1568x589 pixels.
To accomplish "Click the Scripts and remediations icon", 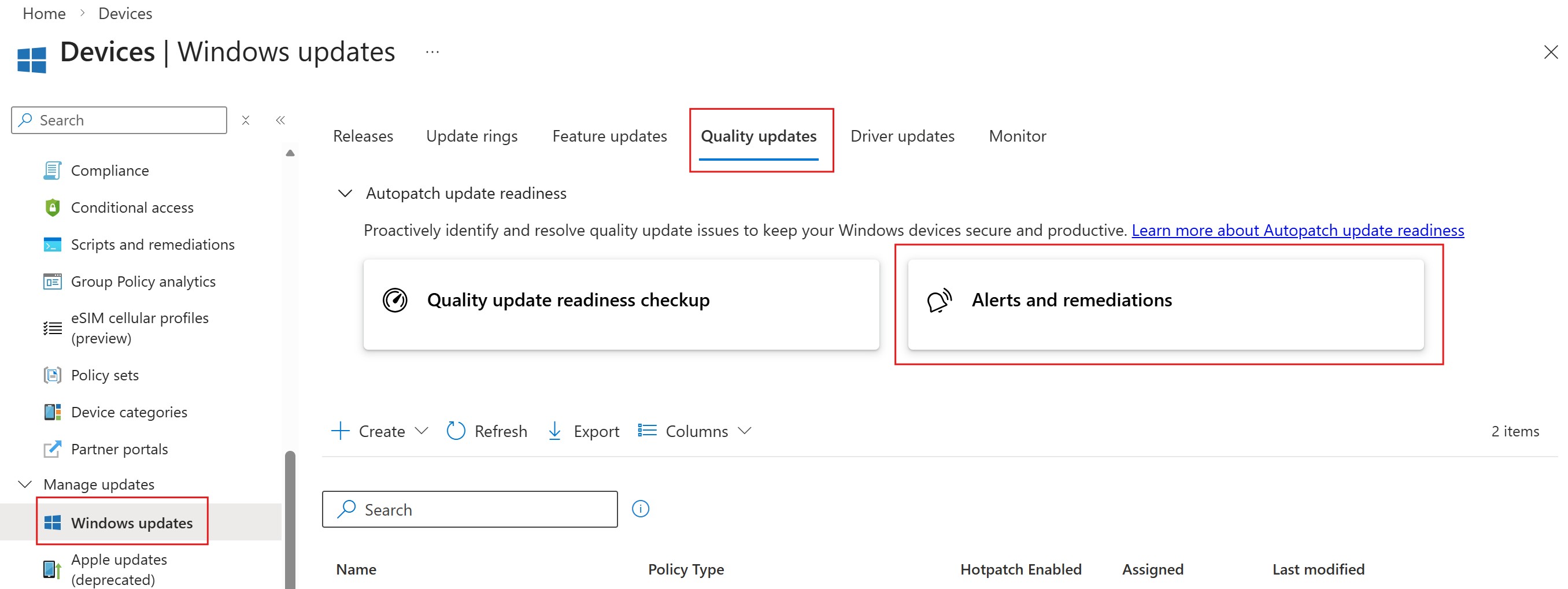I will point(53,245).
